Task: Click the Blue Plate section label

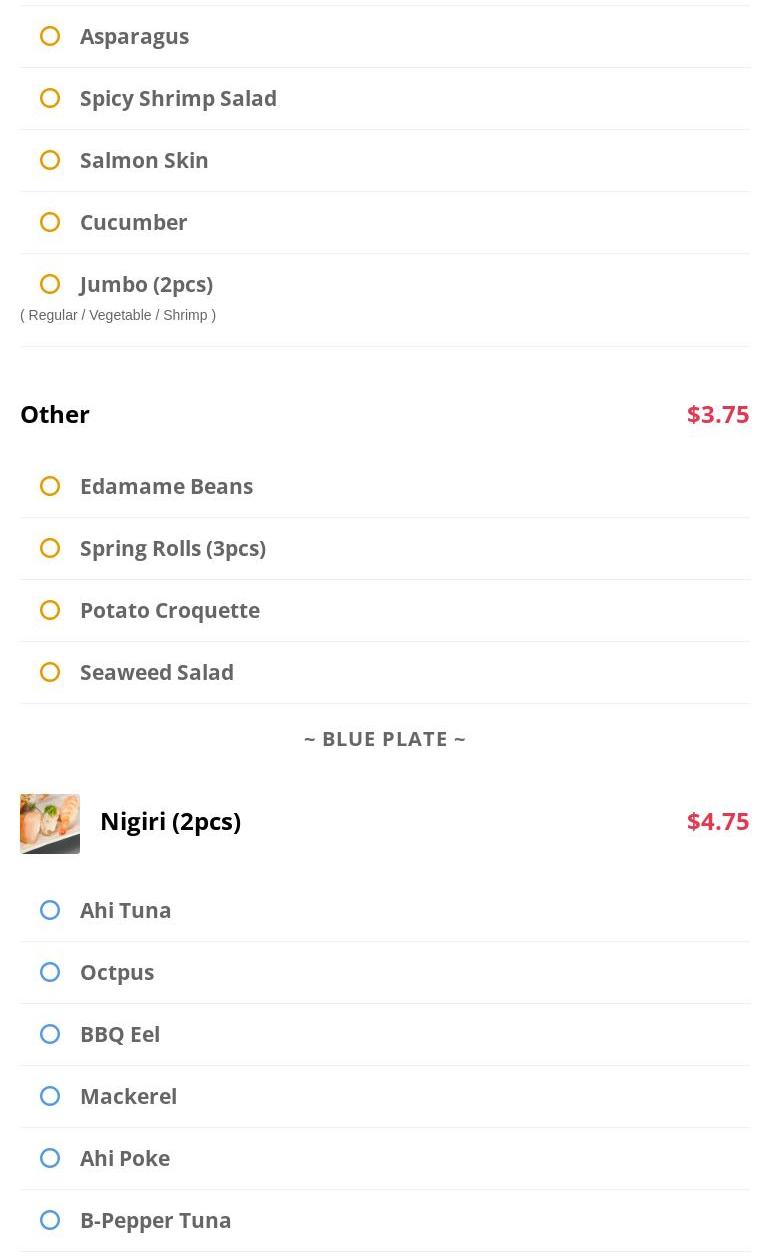Action: (385, 739)
